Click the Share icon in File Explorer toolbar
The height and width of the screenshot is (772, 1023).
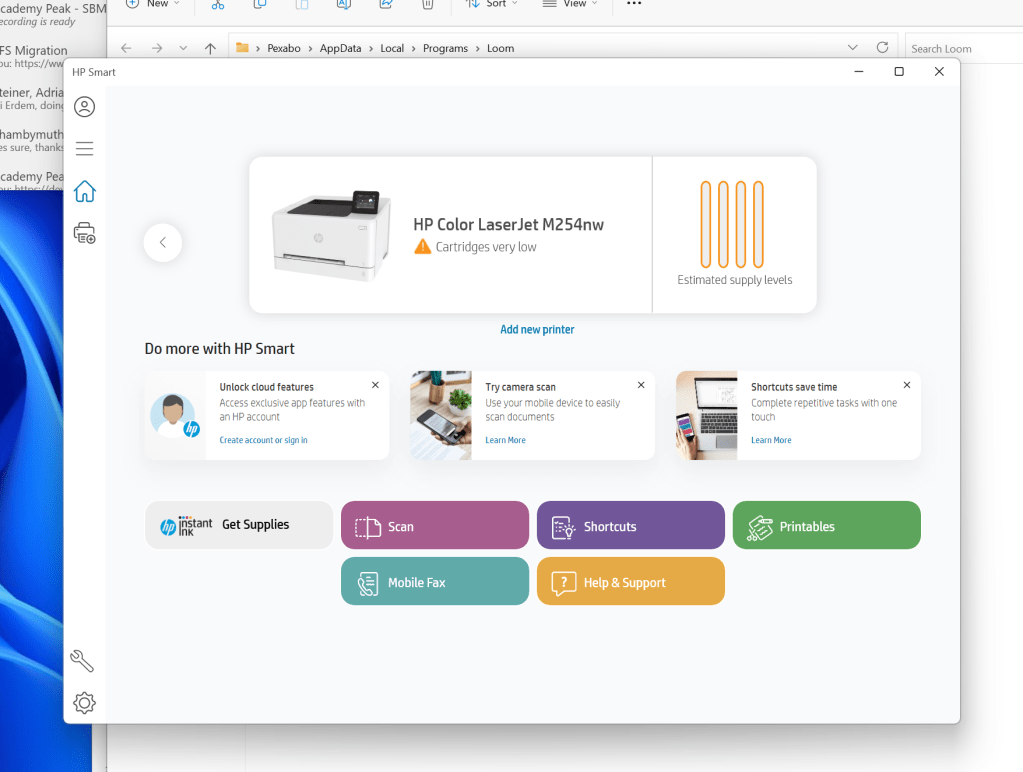pos(386,4)
